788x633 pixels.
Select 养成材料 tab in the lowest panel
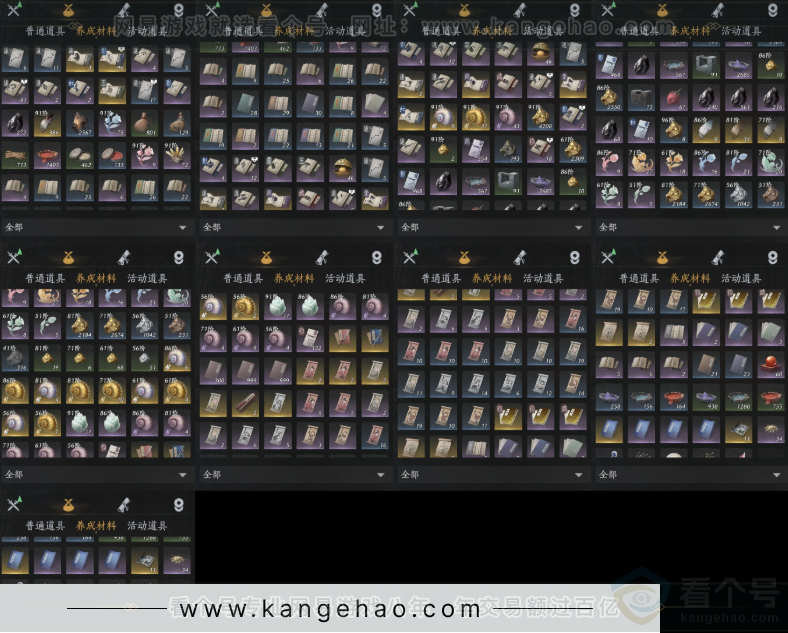[x=96, y=525]
